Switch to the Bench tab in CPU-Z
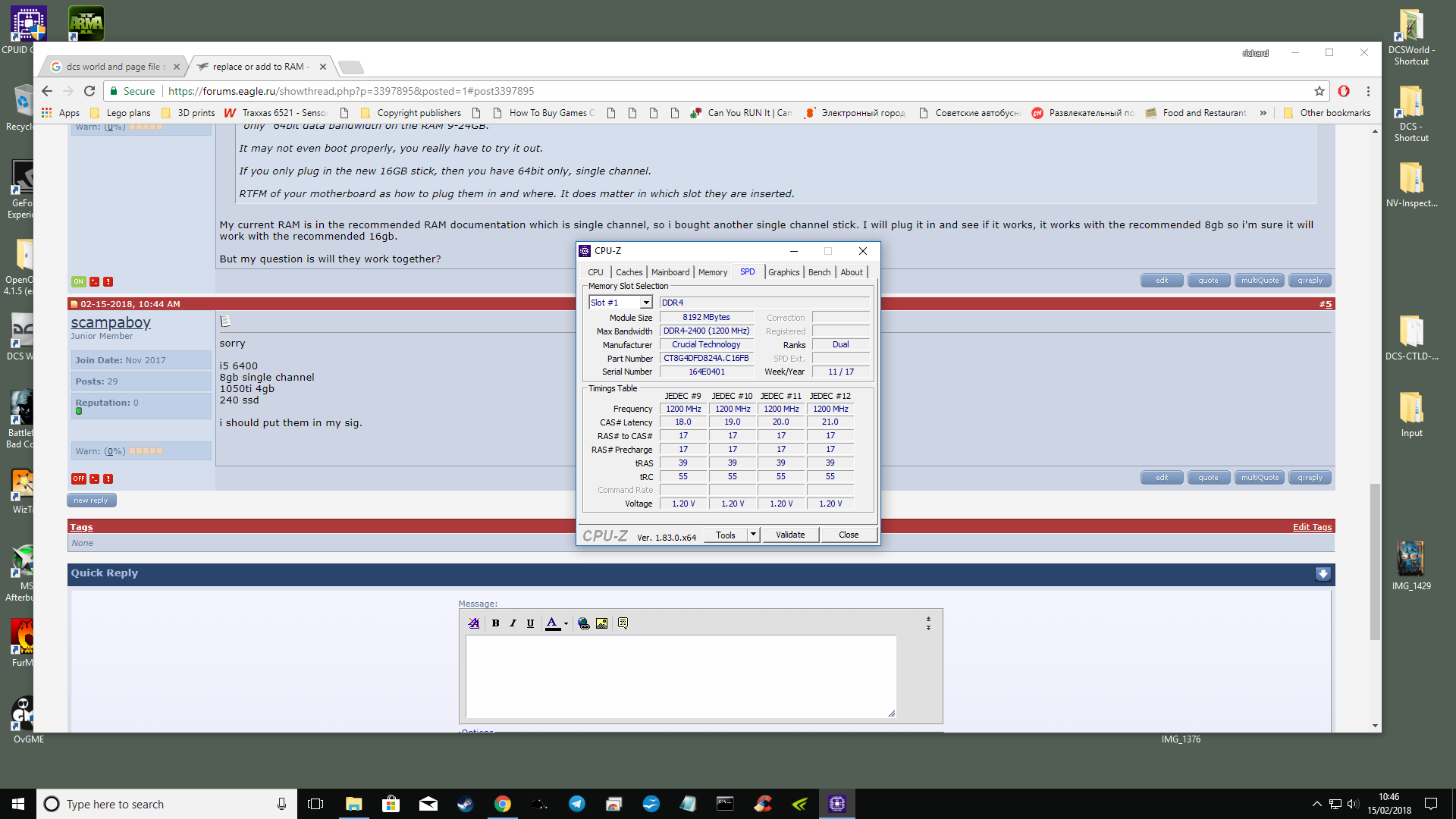Image resolution: width=1456 pixels, height=819 pixels. point(819,272)
